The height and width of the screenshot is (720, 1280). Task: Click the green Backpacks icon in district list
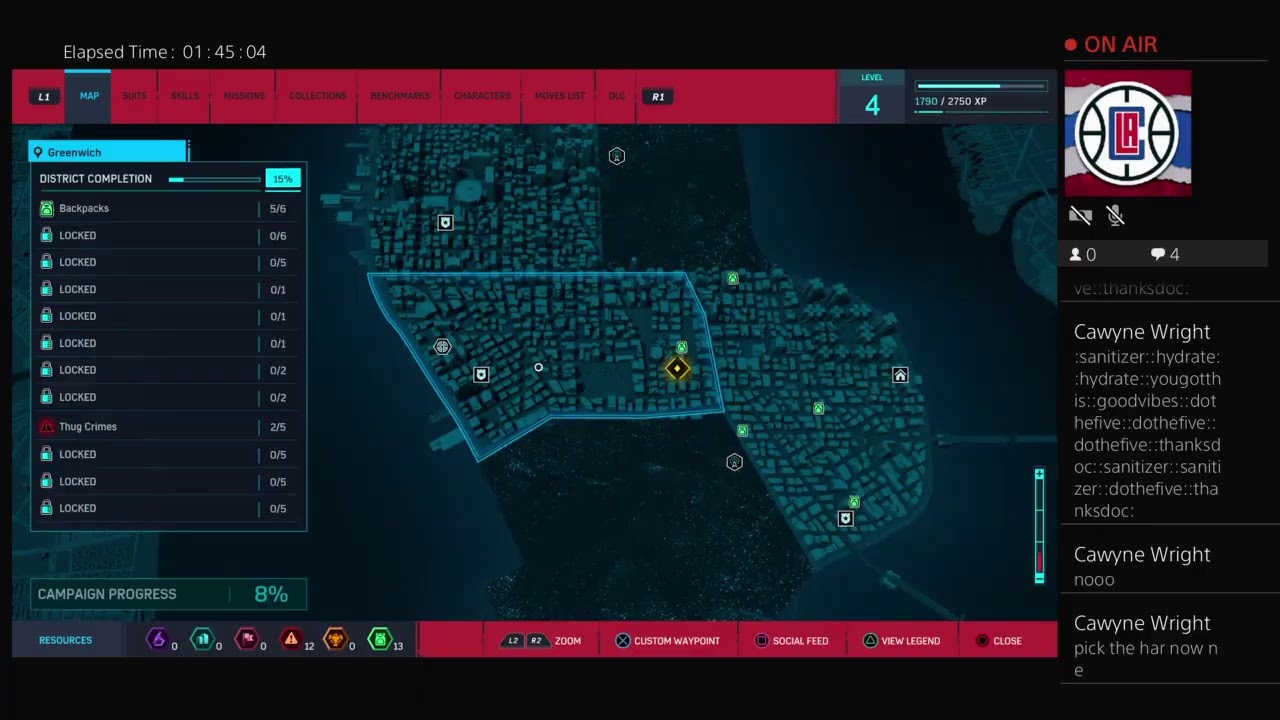pos(46,208)
